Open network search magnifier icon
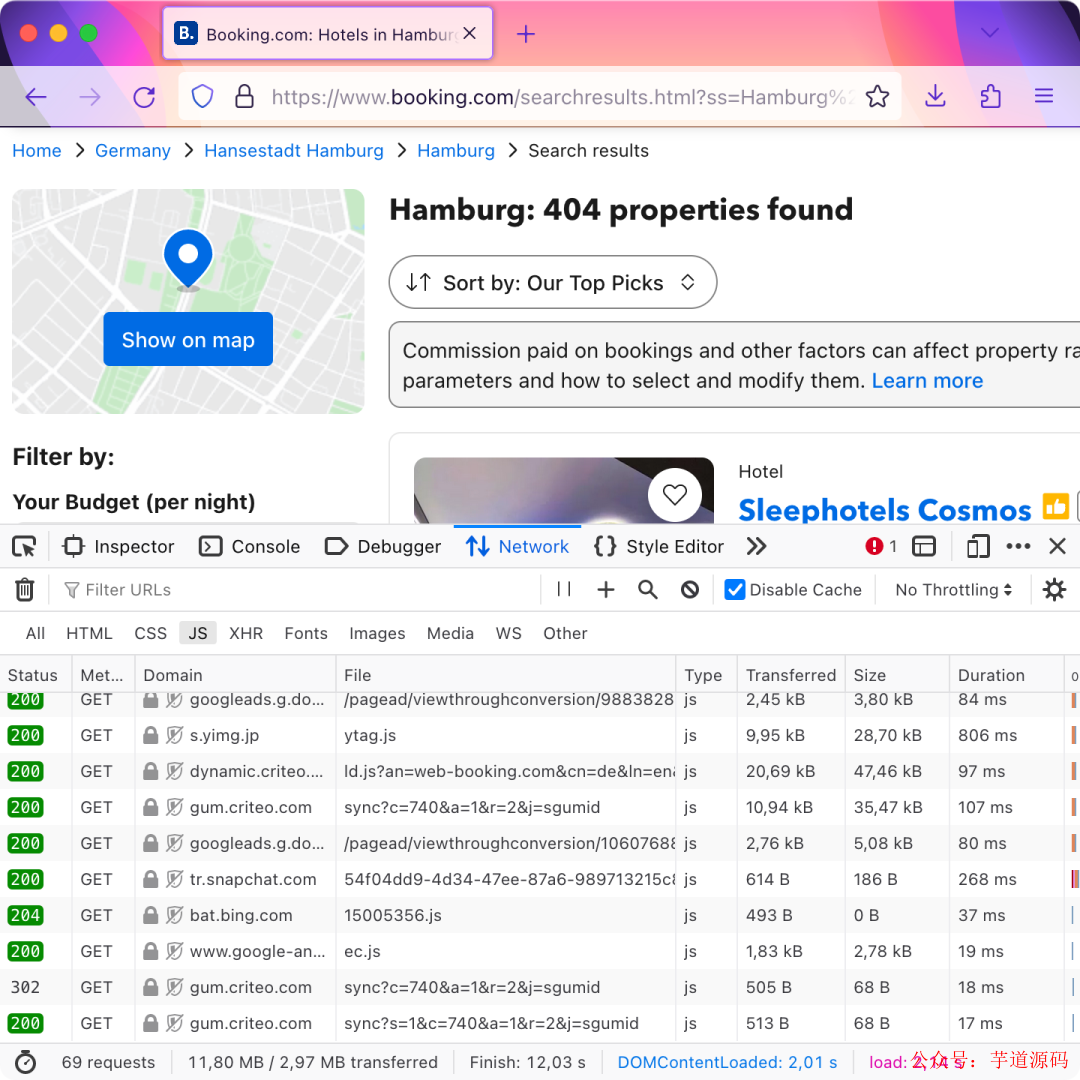 (x=647, y=590)
